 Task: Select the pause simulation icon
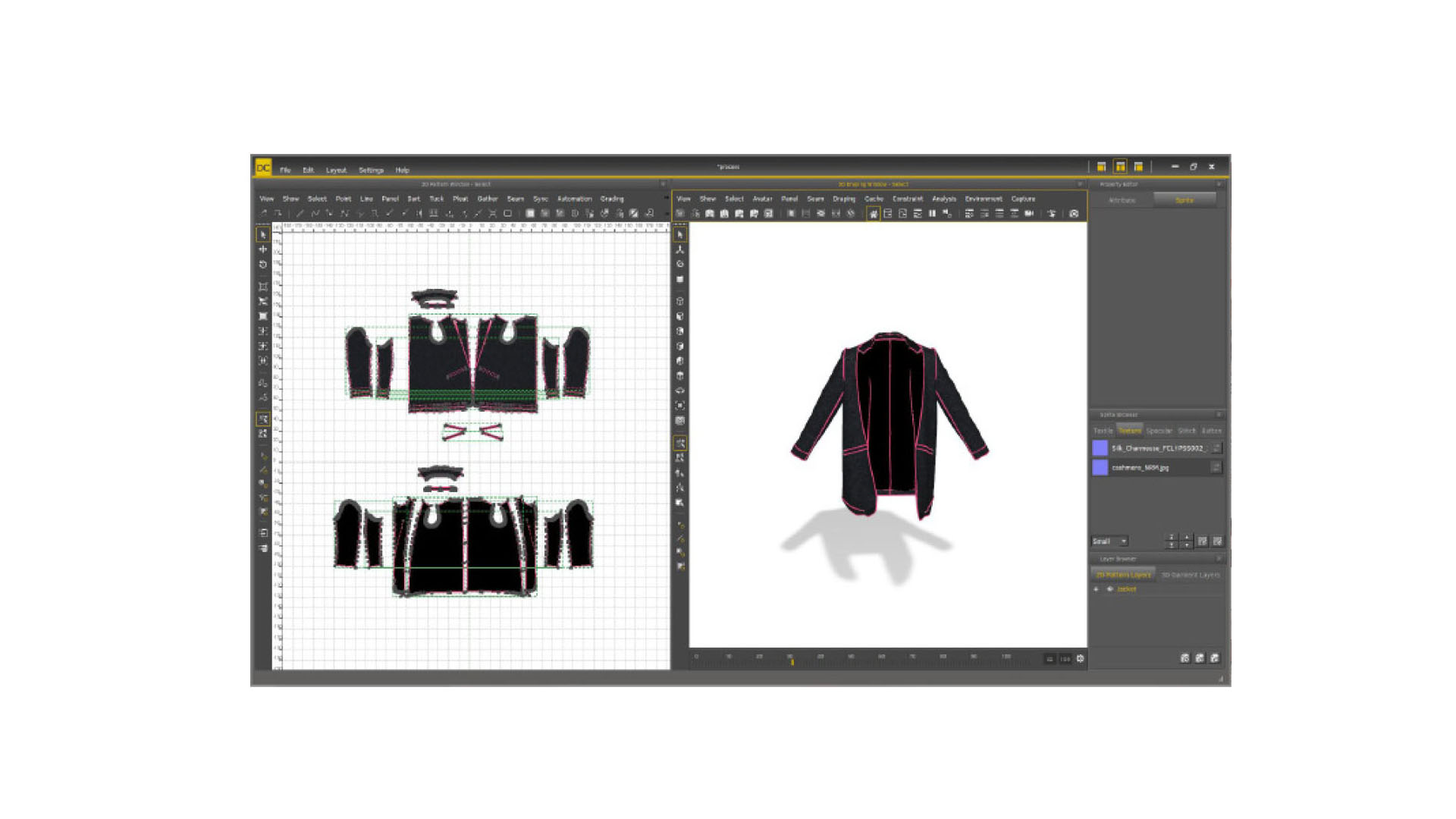(x=931, y=215)
